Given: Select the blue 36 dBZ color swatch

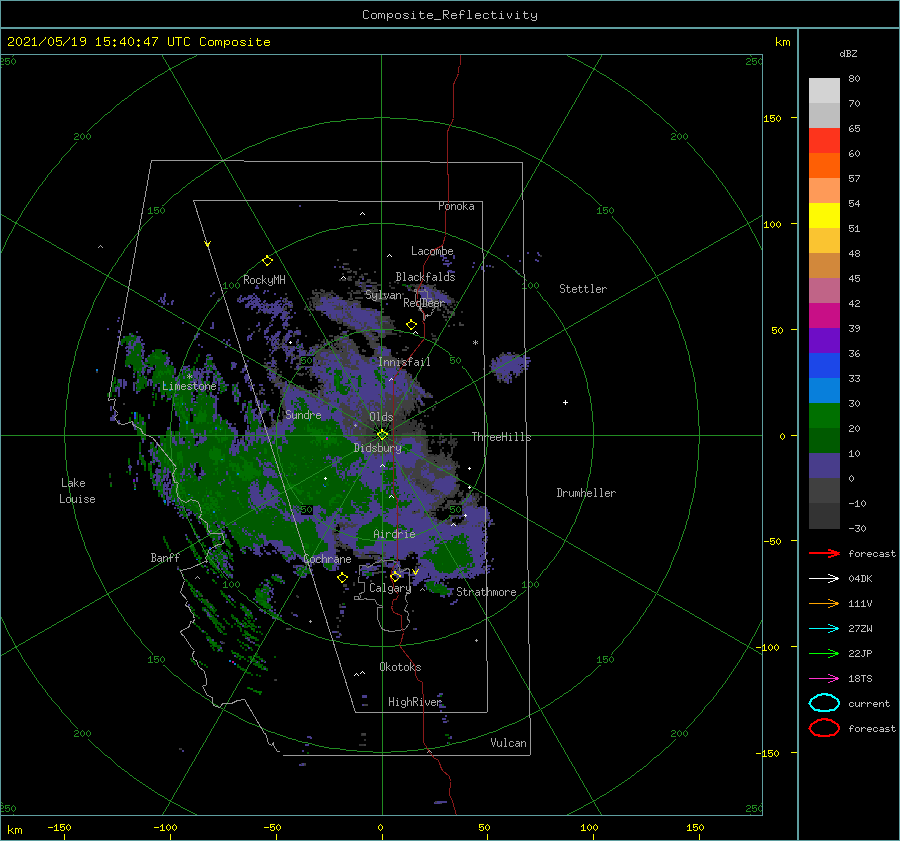Looking at the screenshot, I should [824, 366].
